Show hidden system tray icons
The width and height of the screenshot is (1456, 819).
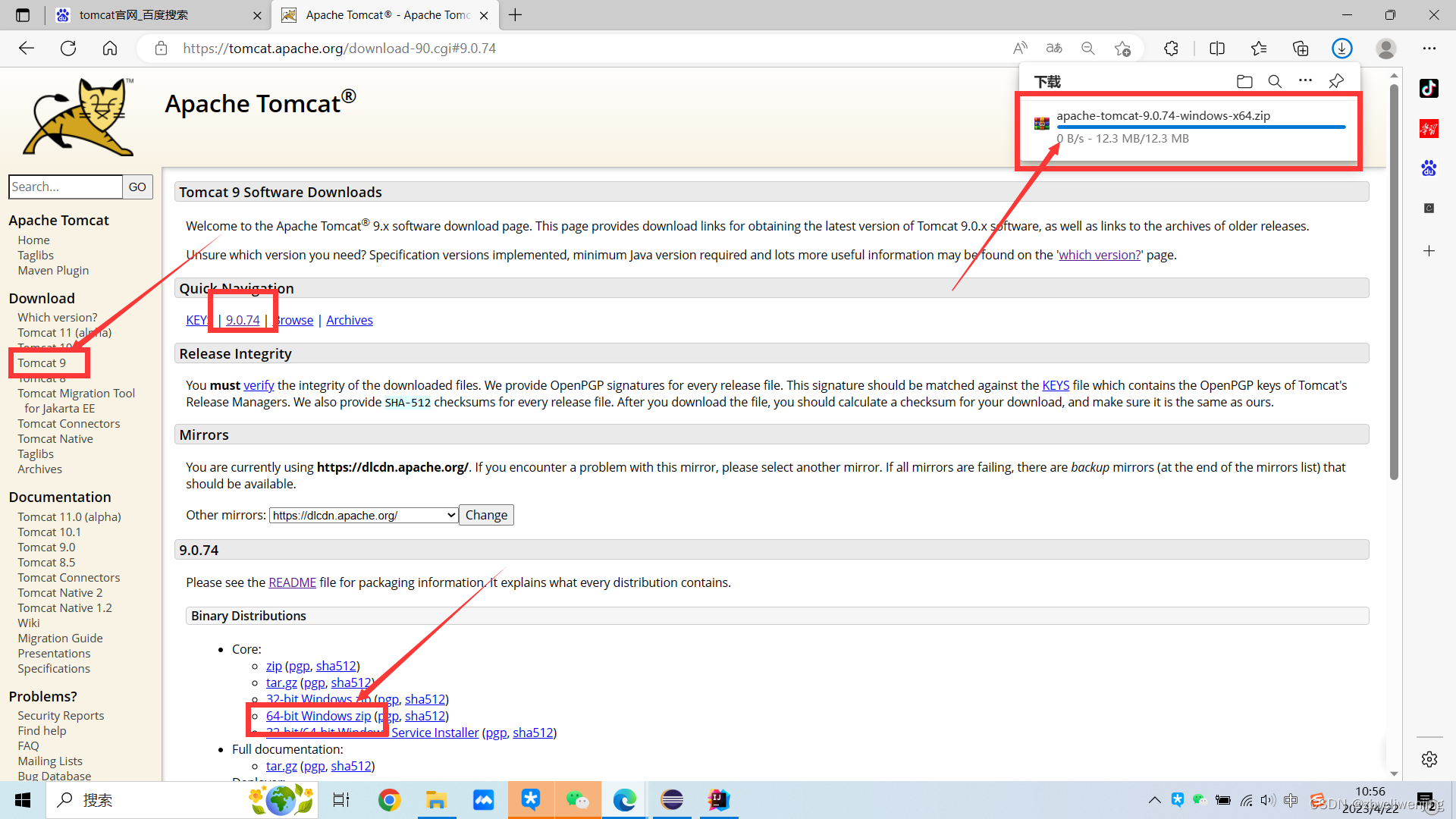pos(1154,800)
